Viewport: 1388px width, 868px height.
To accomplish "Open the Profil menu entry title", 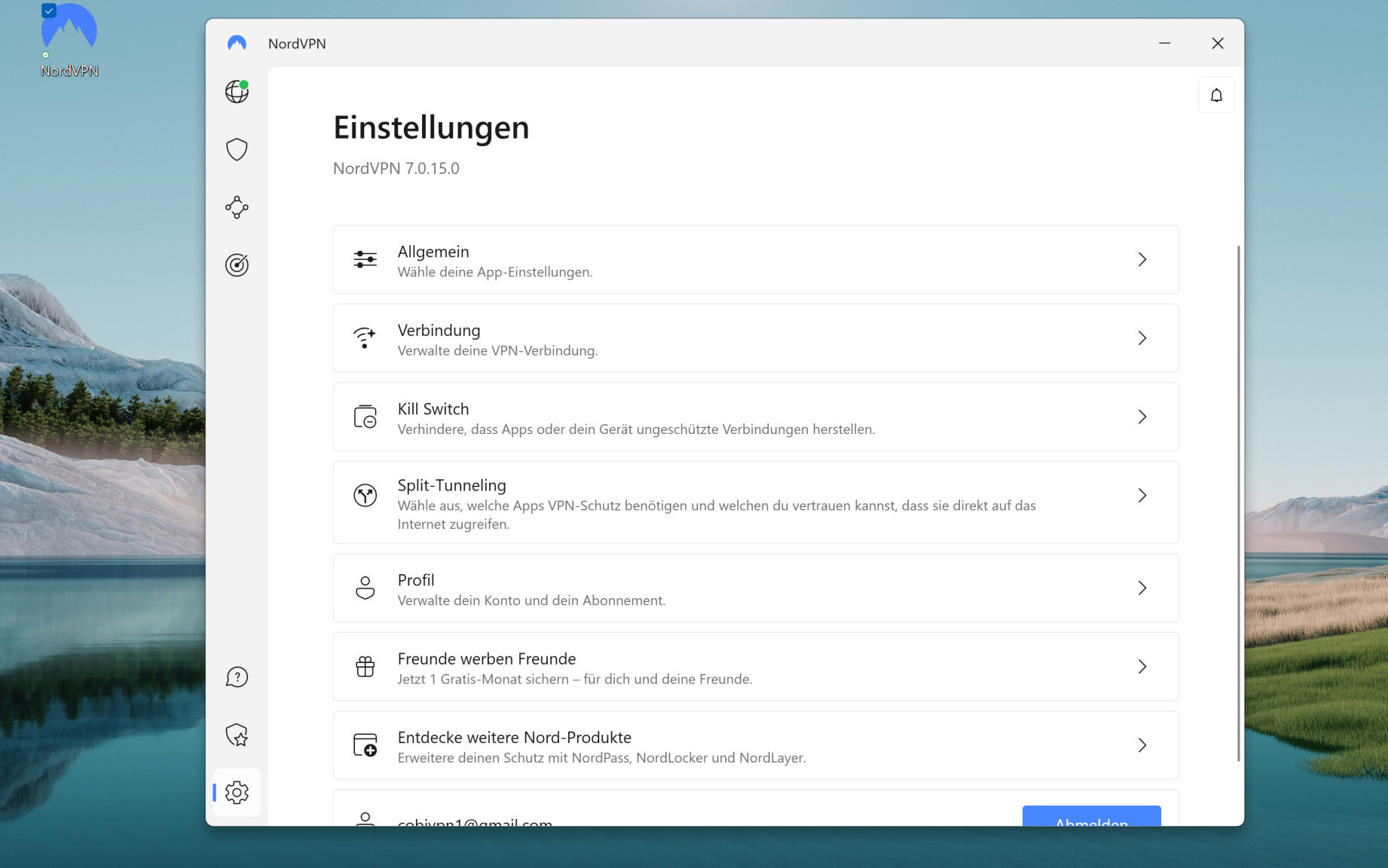I will tap(416, 580).
